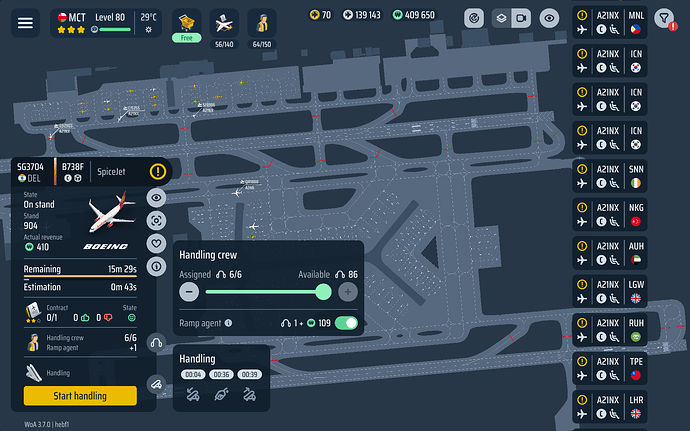The image size is (690, 431).
Task: Open the NKG A21NX flight card
Action: [609, 214]
